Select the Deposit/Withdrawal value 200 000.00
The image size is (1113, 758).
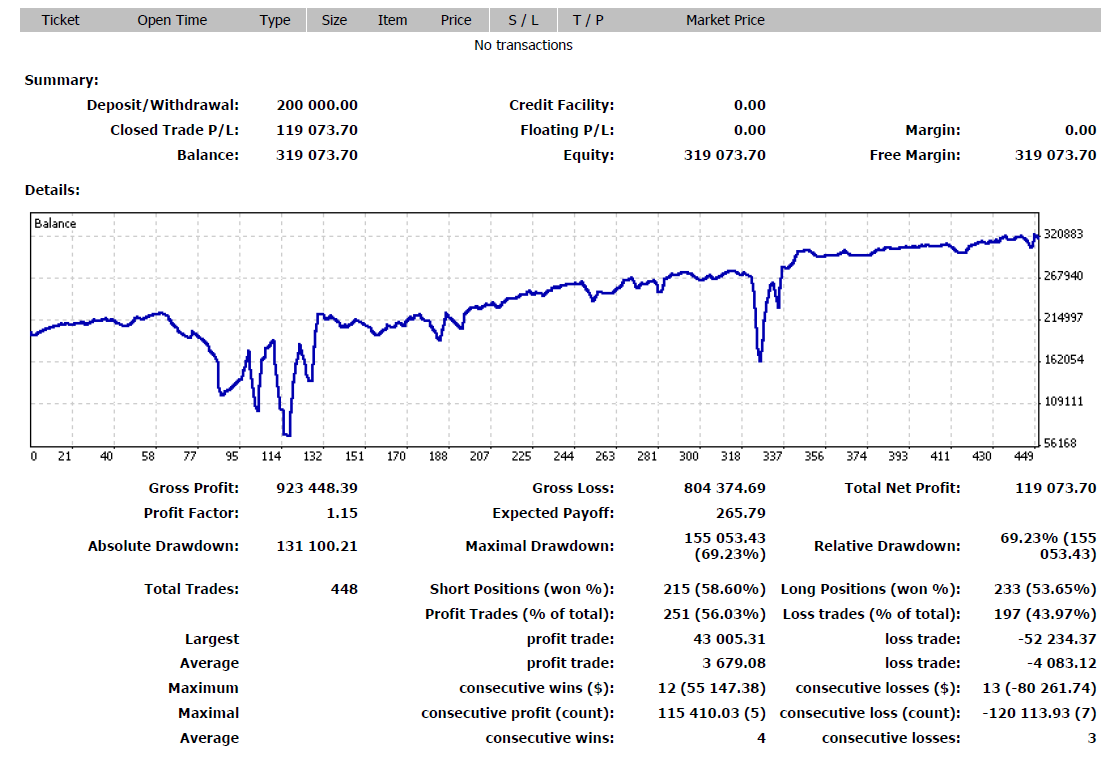click(316, 105)
